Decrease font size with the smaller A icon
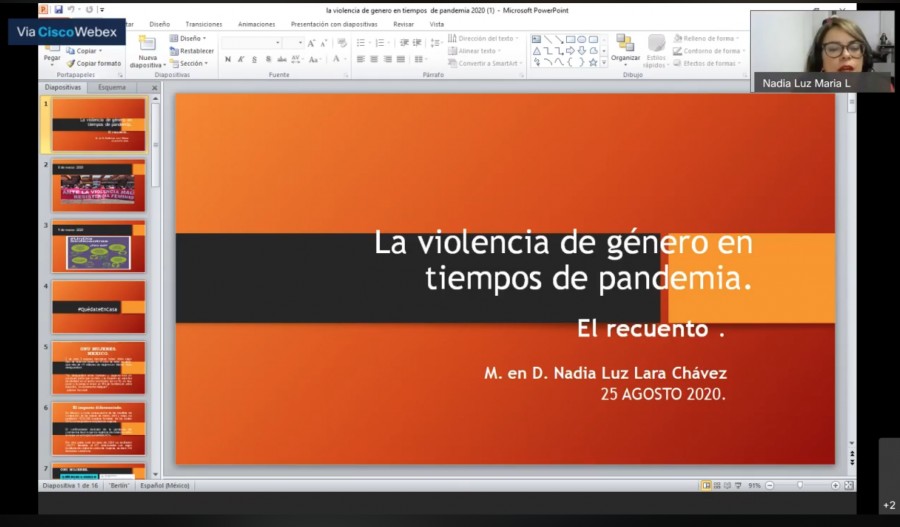 point(324,43)
